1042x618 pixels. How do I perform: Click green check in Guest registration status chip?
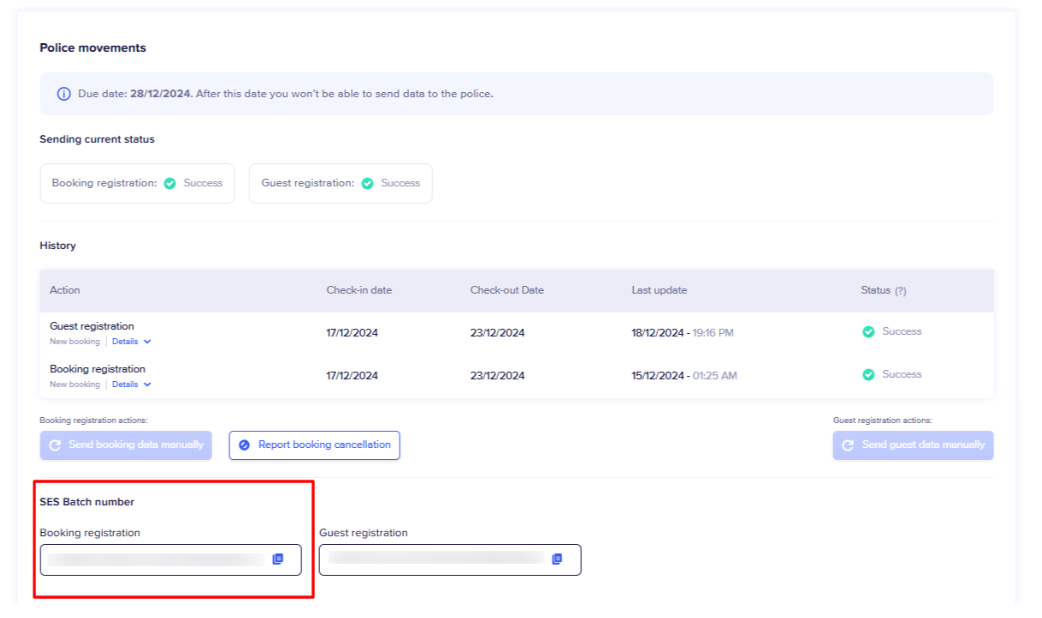click(367, 183)
